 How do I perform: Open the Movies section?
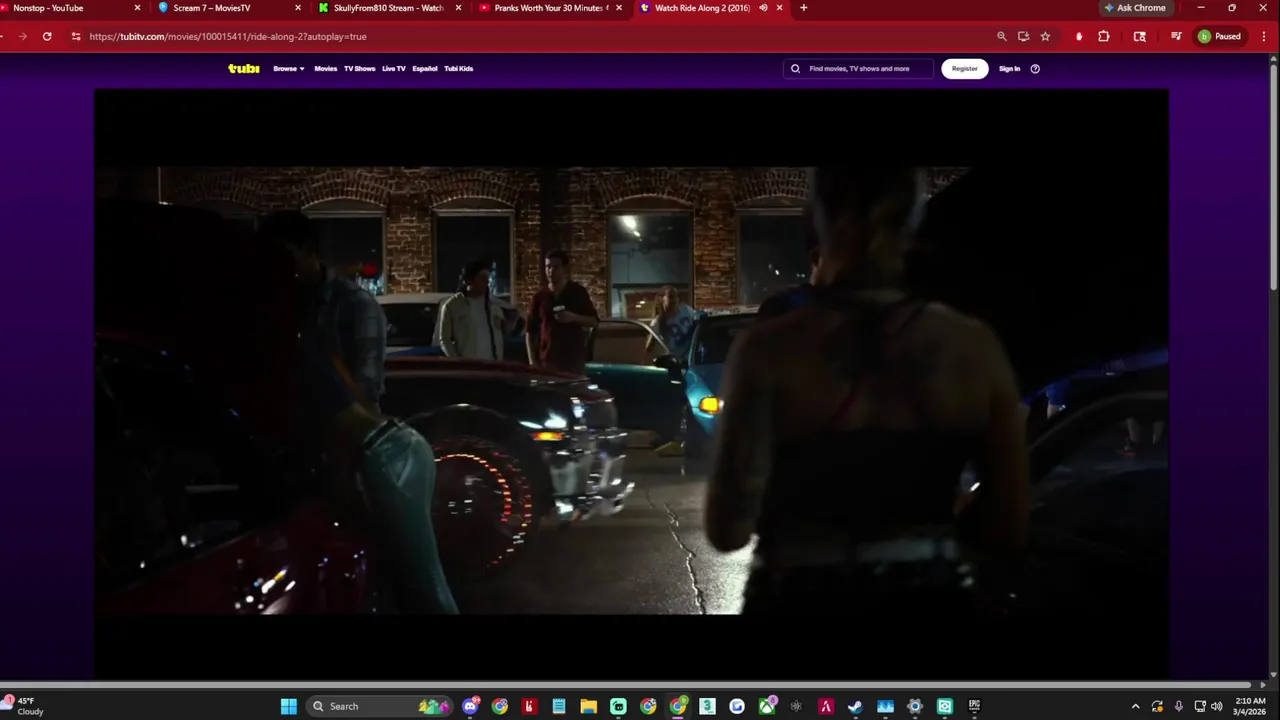pos(326,69)
